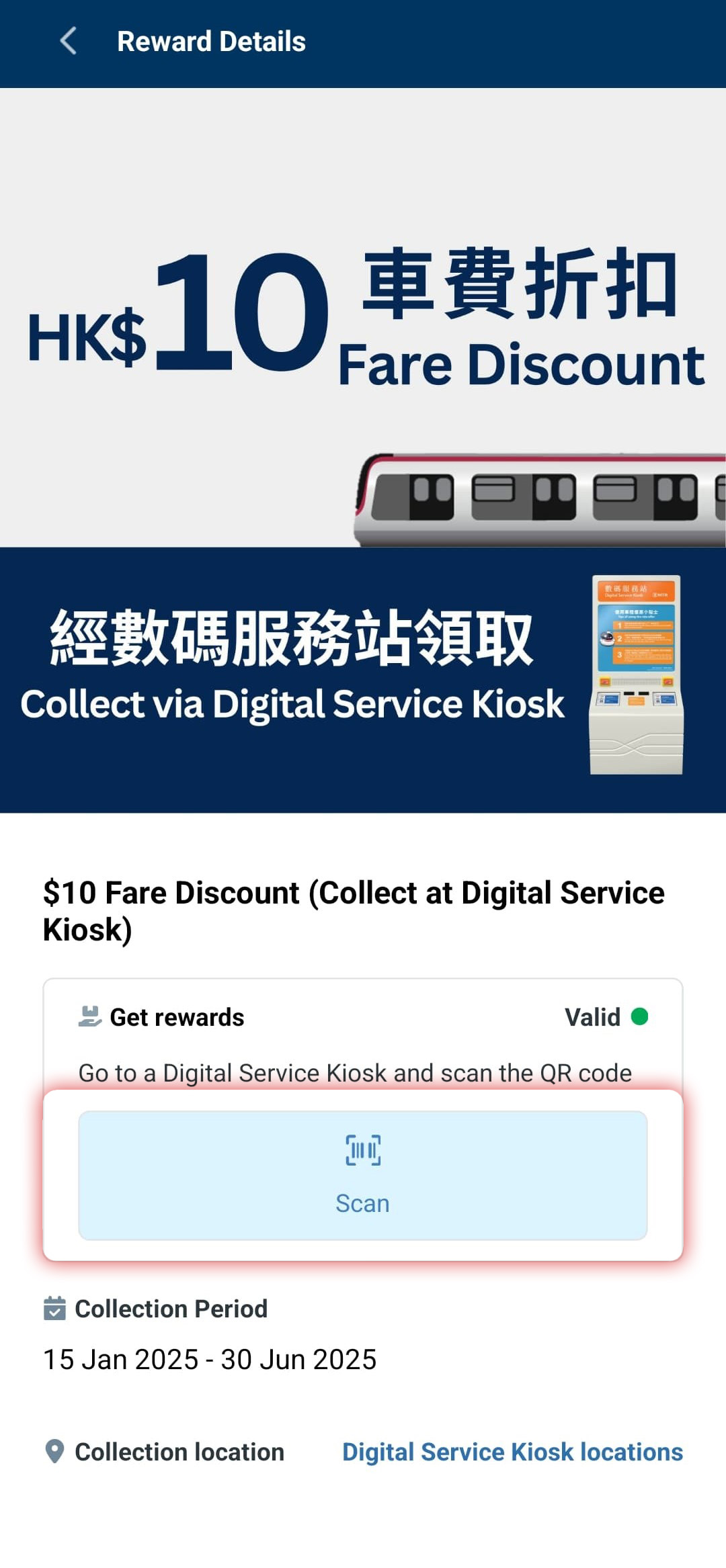The height and width of the screenshot is (1568, 726).
Task: Tap the Collection Period calendar icon
Action: 54,1308
